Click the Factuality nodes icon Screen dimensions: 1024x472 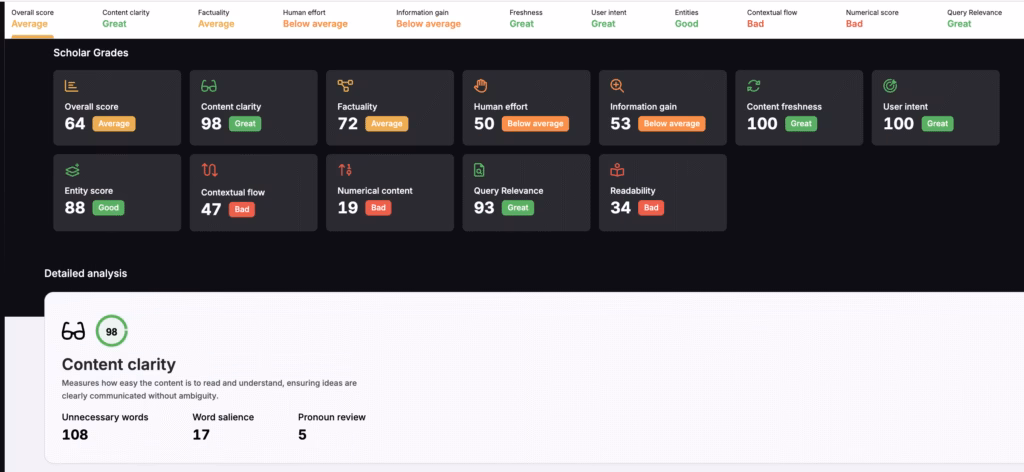345,86
